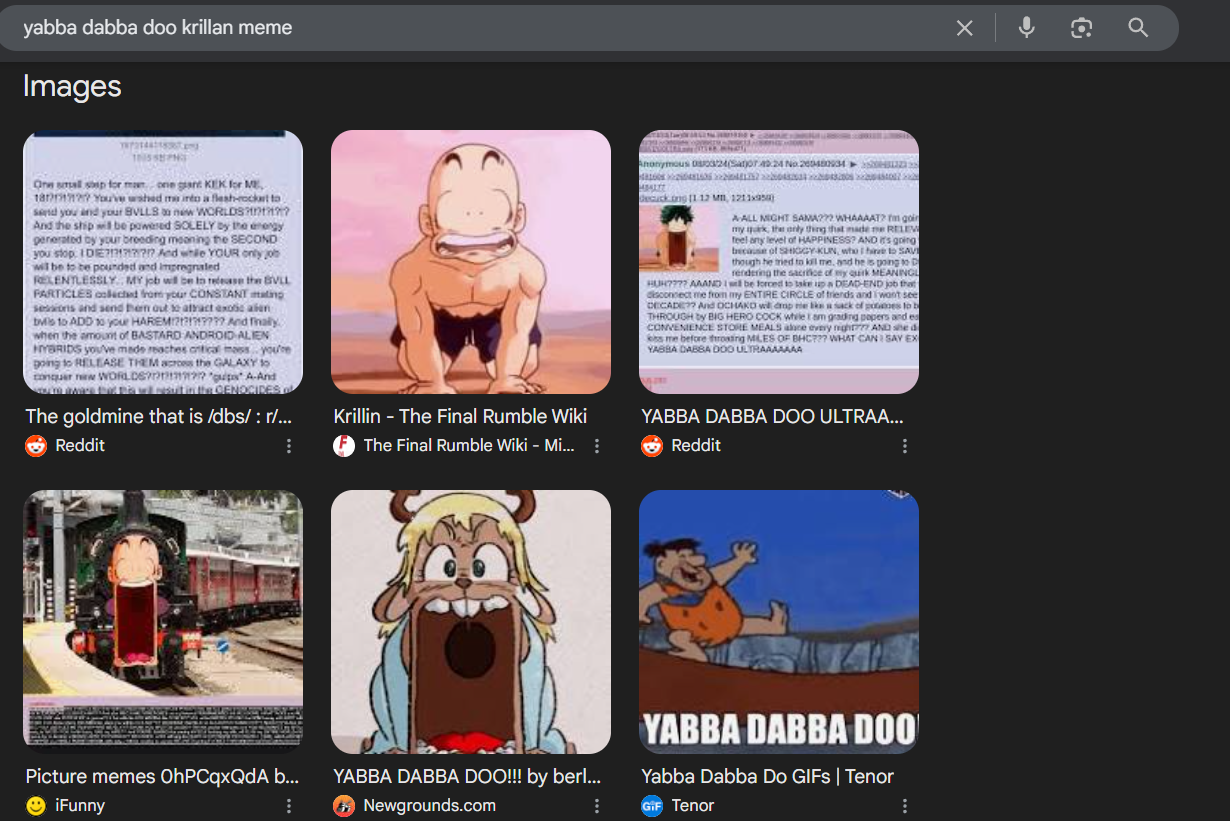This screenshot has height=821, width=1230.
Task: Click The Final Rumble Wiki favicon
Action: pos(344,446)
